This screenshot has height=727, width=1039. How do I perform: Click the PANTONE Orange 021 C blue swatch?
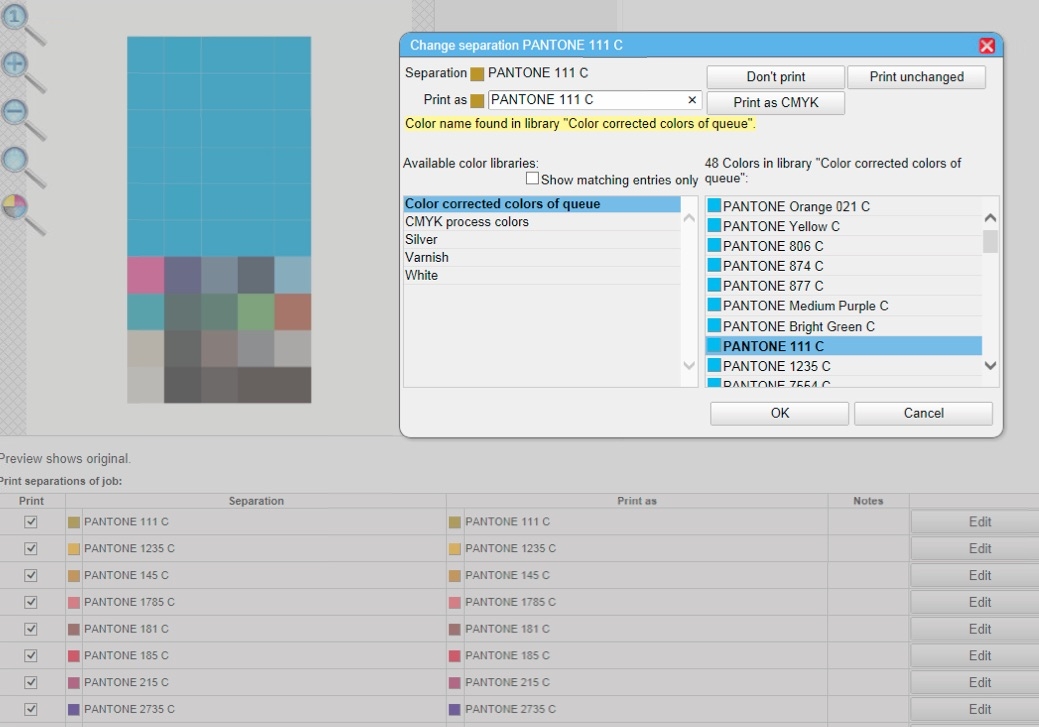tap(714, 205)
